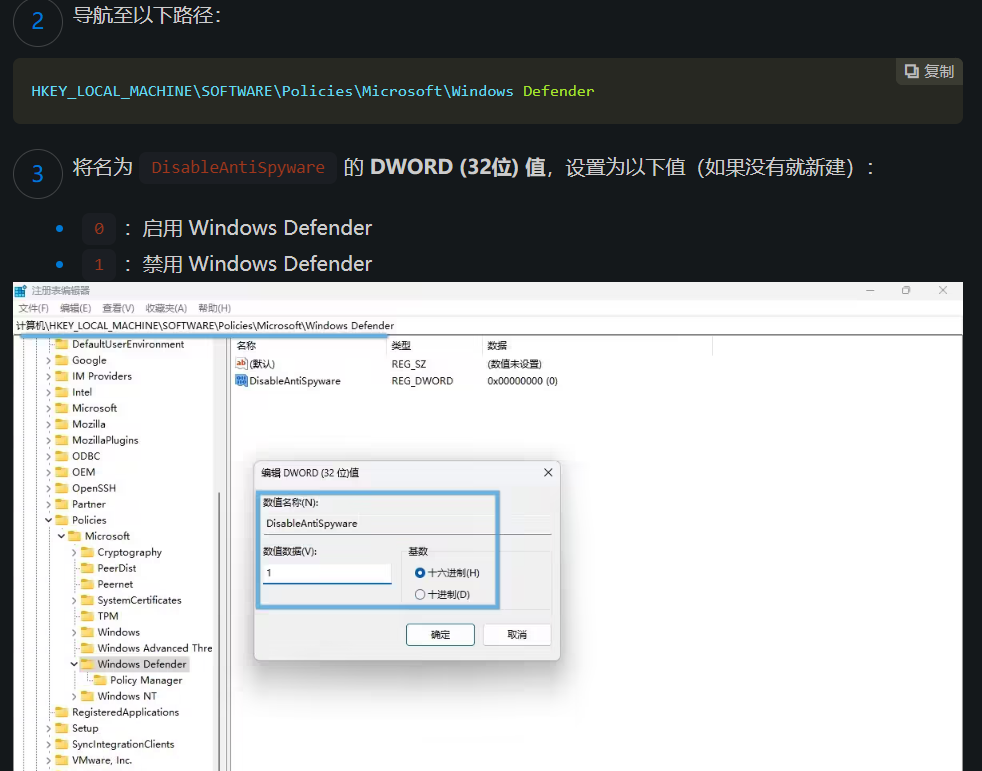The height and width of the screenshot is (771, 982).
Task: Click the DisableAntiSpyware DWORD value icon
Action: point(241,381)
